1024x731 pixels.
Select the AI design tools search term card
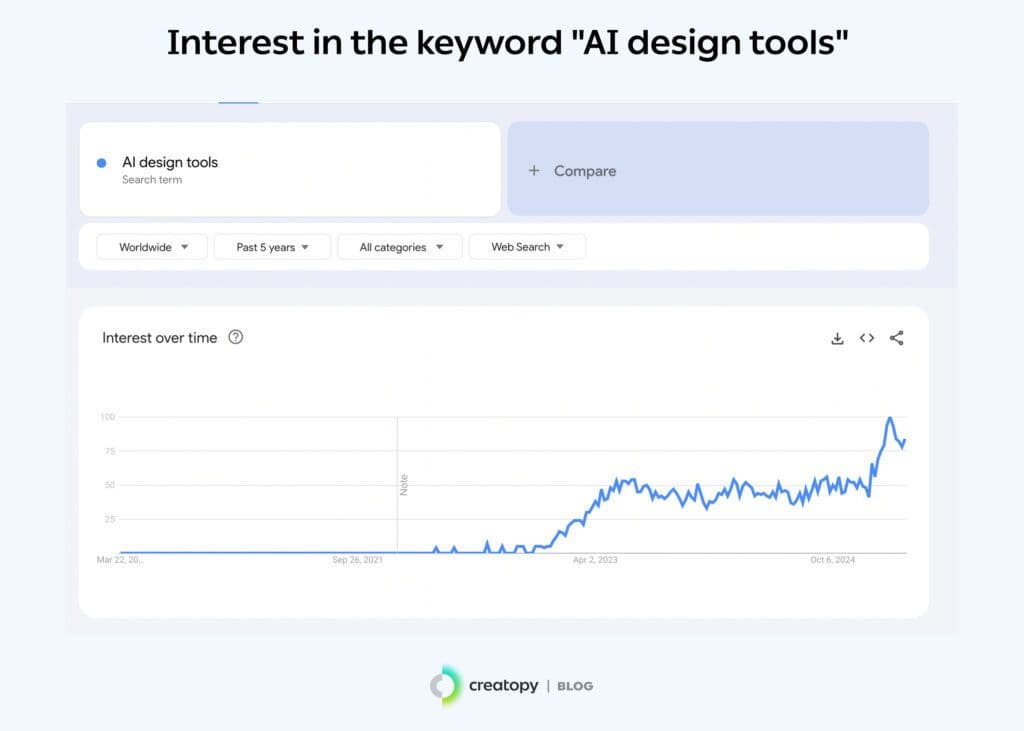[x=290, y=168]
